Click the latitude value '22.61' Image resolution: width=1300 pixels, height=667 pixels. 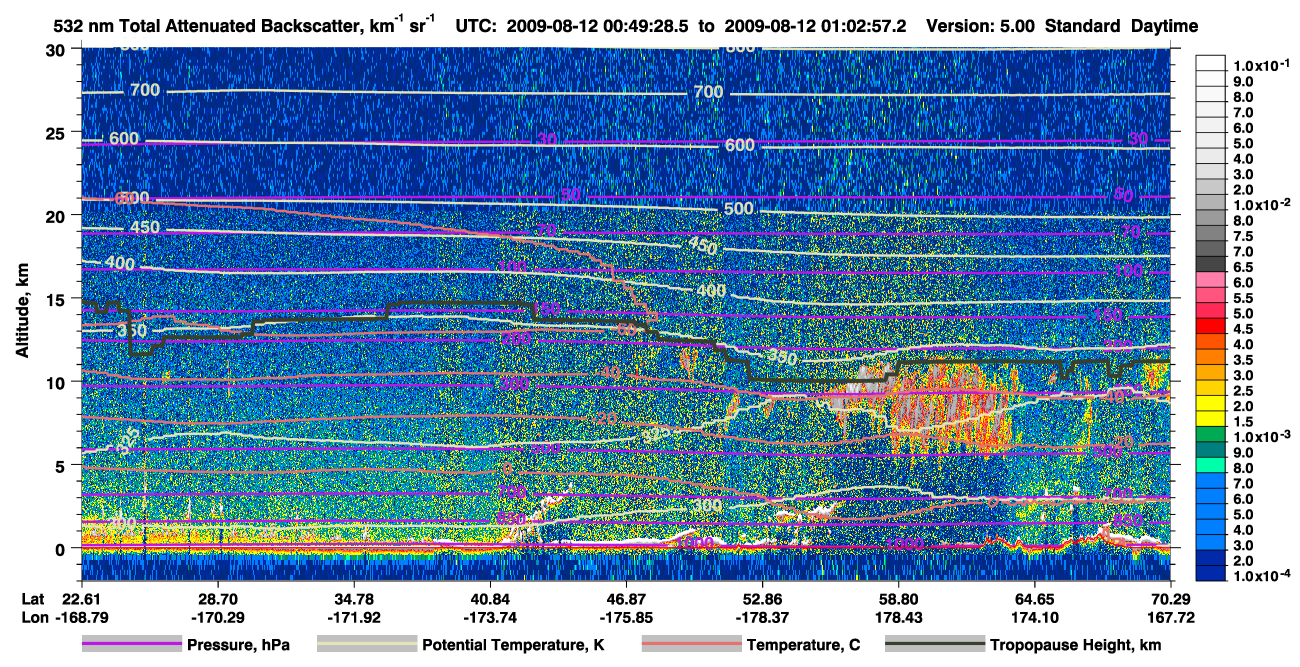[x=81, y=598]
